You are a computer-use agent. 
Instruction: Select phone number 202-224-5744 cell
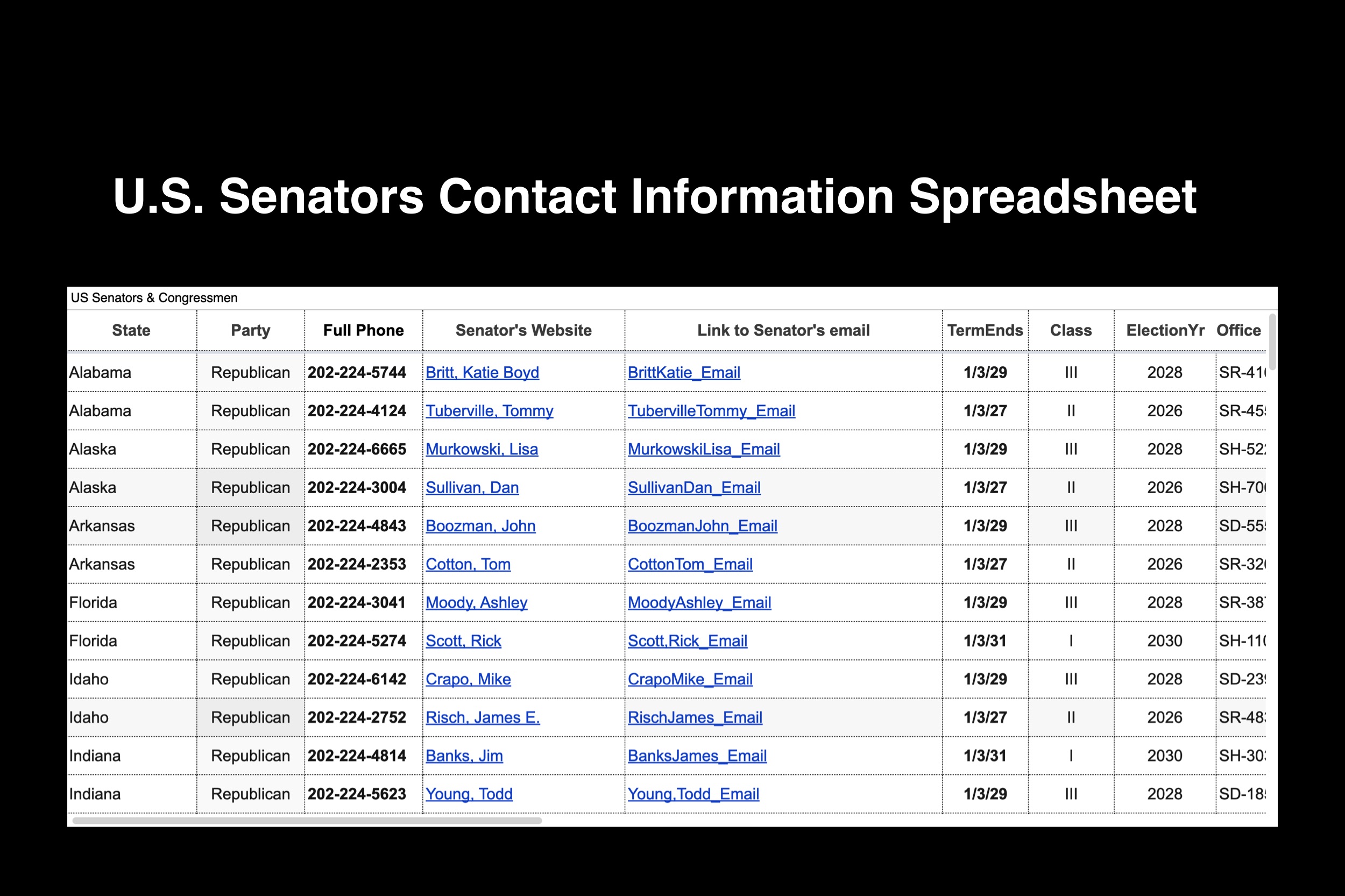point(357,373)
